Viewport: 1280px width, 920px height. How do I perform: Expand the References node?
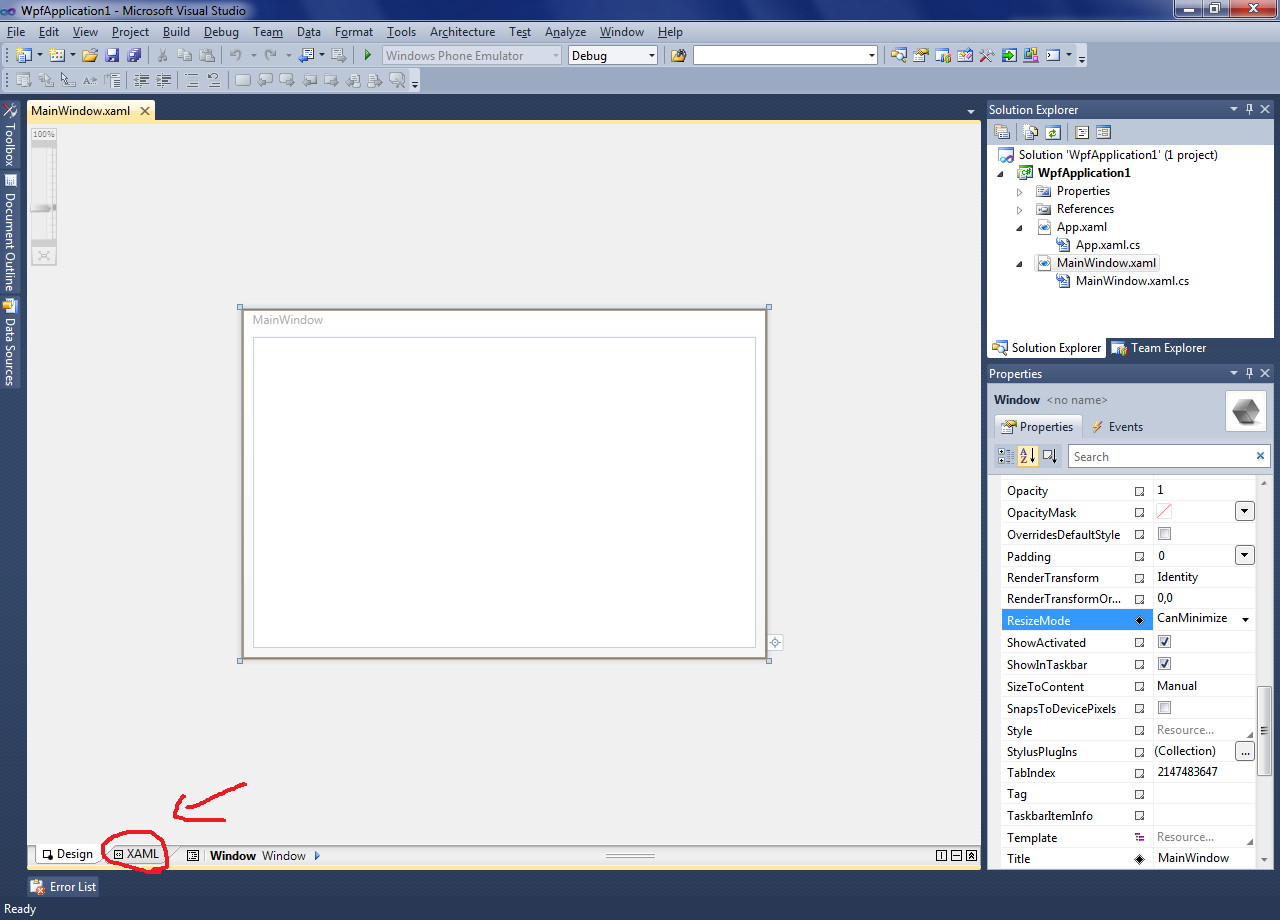[x=1020, y=209]
